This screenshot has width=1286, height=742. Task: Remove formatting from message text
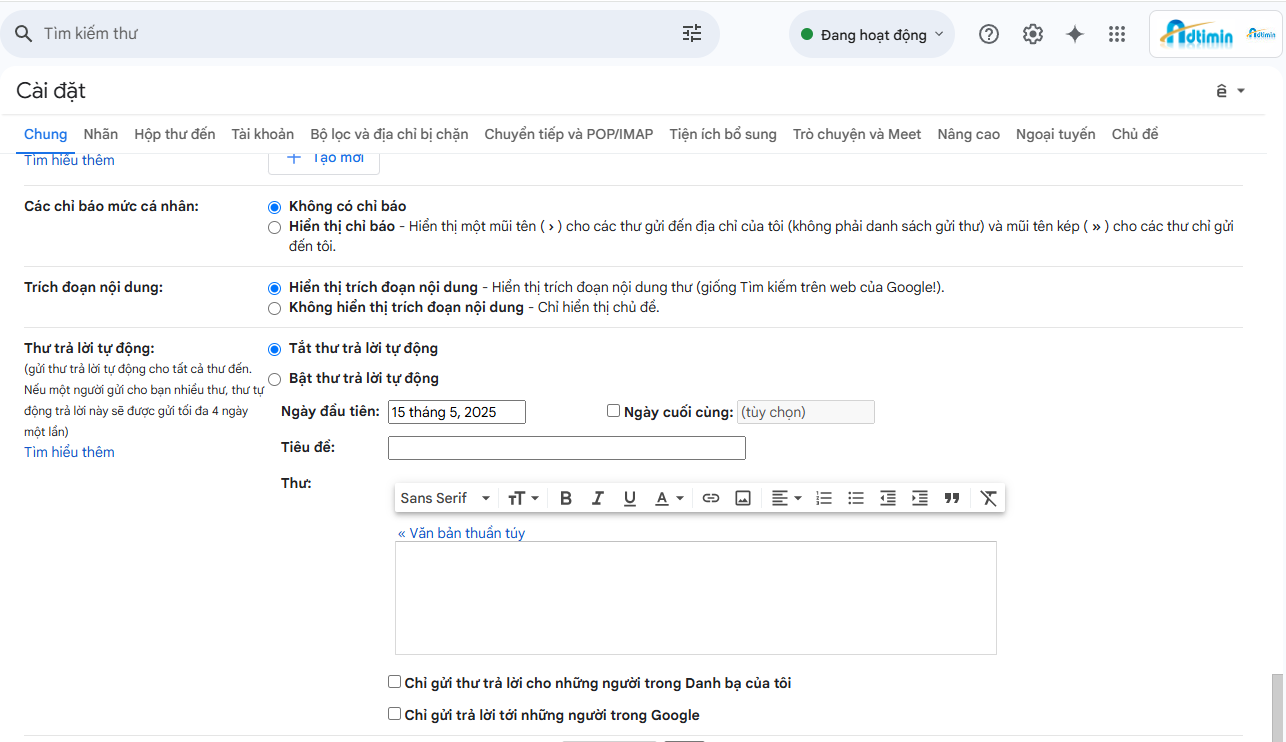point(989,498)
